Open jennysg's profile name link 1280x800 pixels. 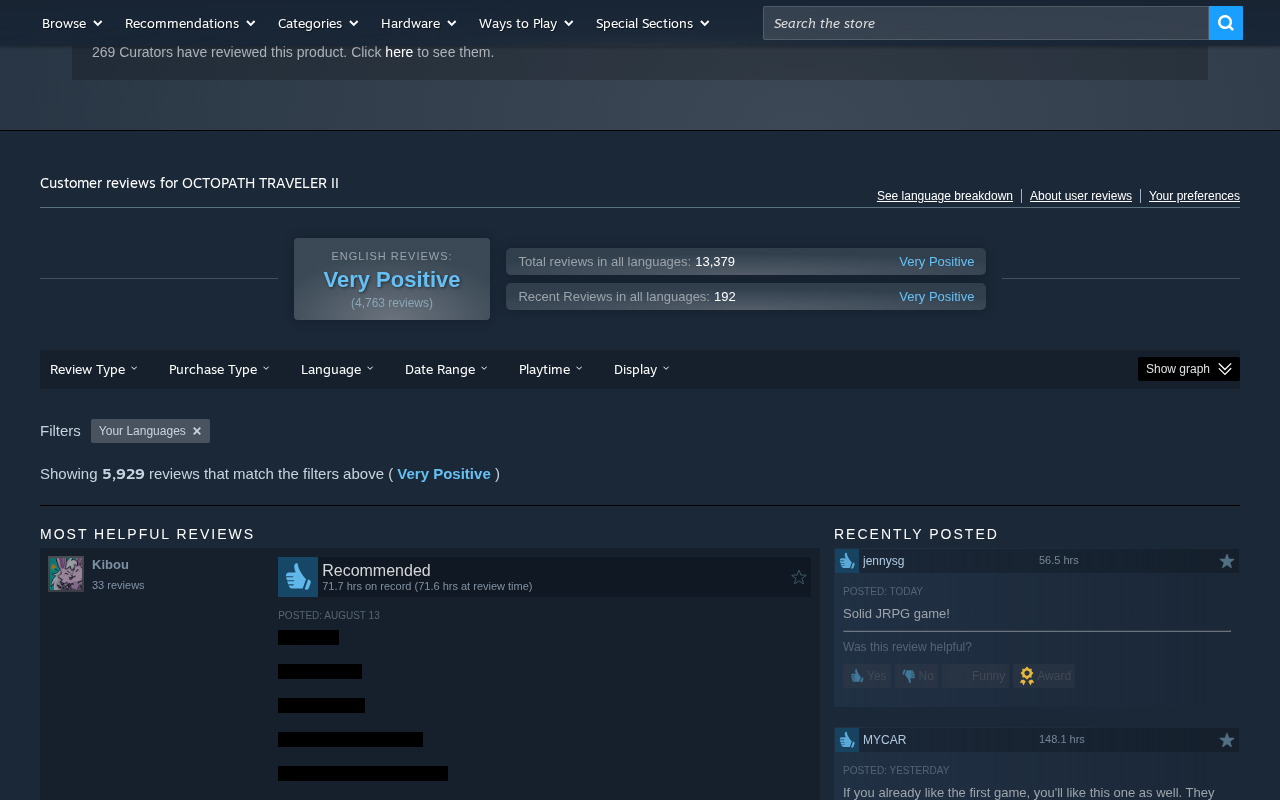tap(883, 561)
